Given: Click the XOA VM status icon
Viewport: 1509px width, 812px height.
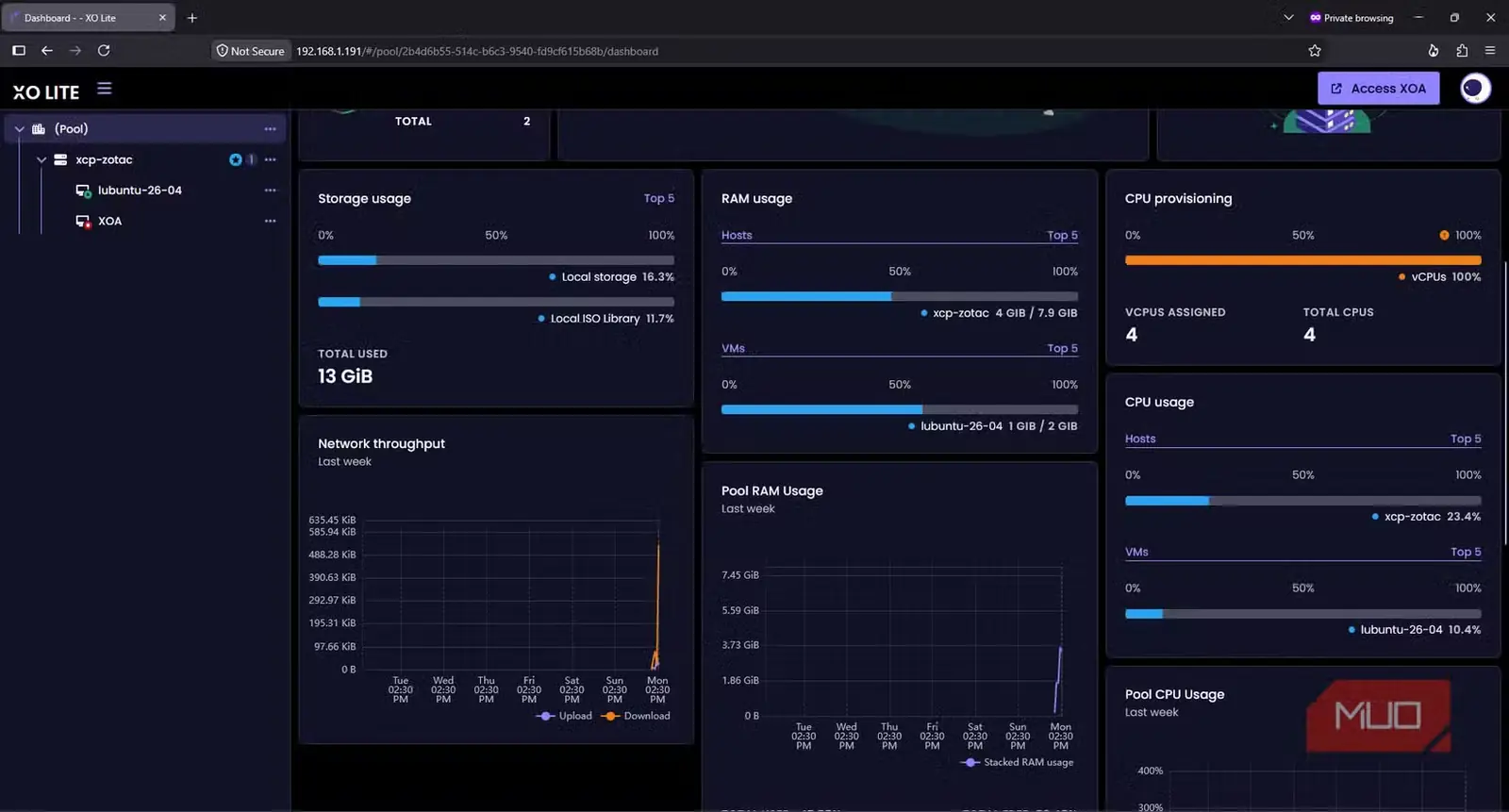Looking at the screenshot, I should click(x=83, y=222).
